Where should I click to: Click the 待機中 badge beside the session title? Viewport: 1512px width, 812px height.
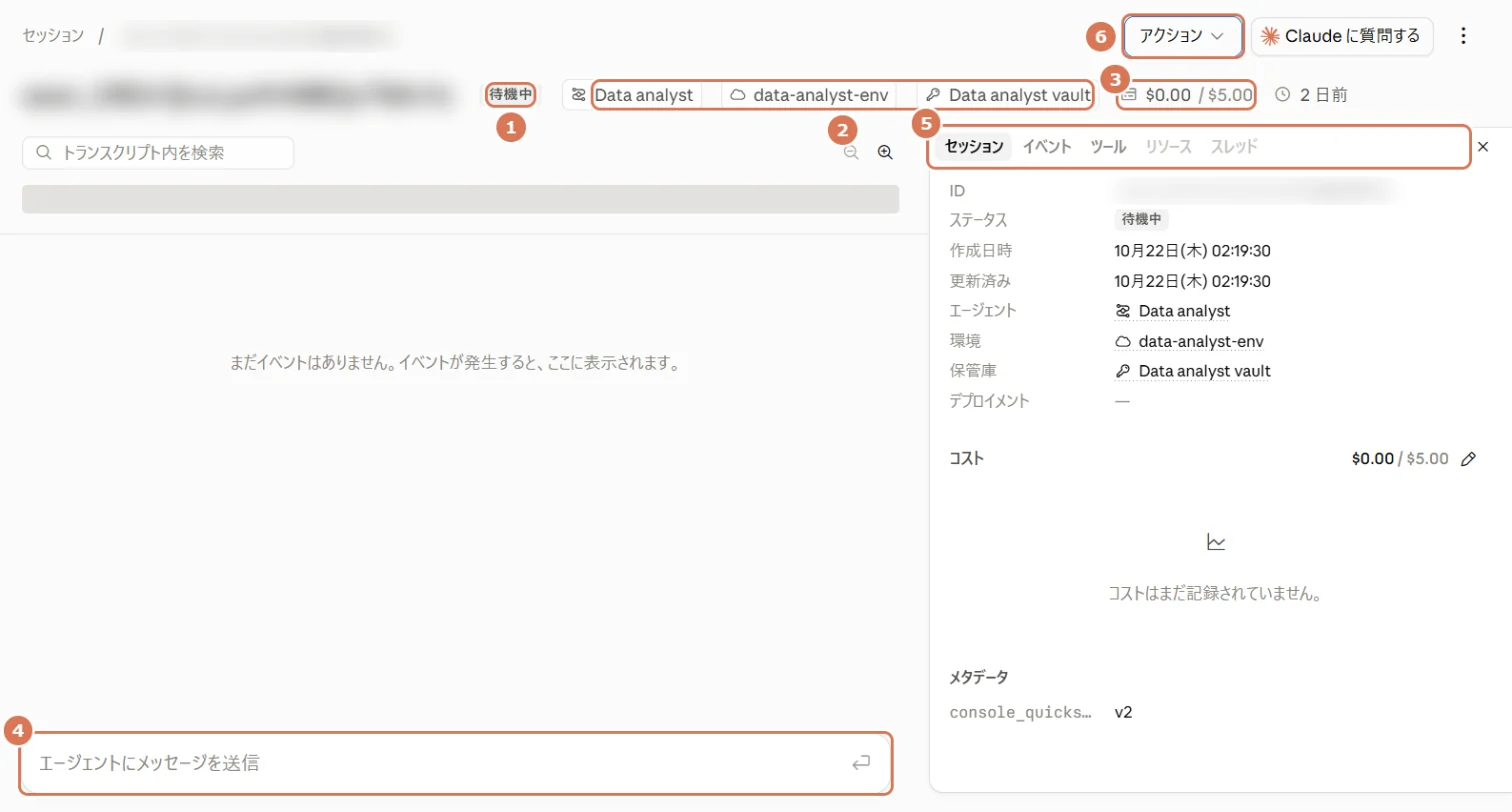[511, 95]
